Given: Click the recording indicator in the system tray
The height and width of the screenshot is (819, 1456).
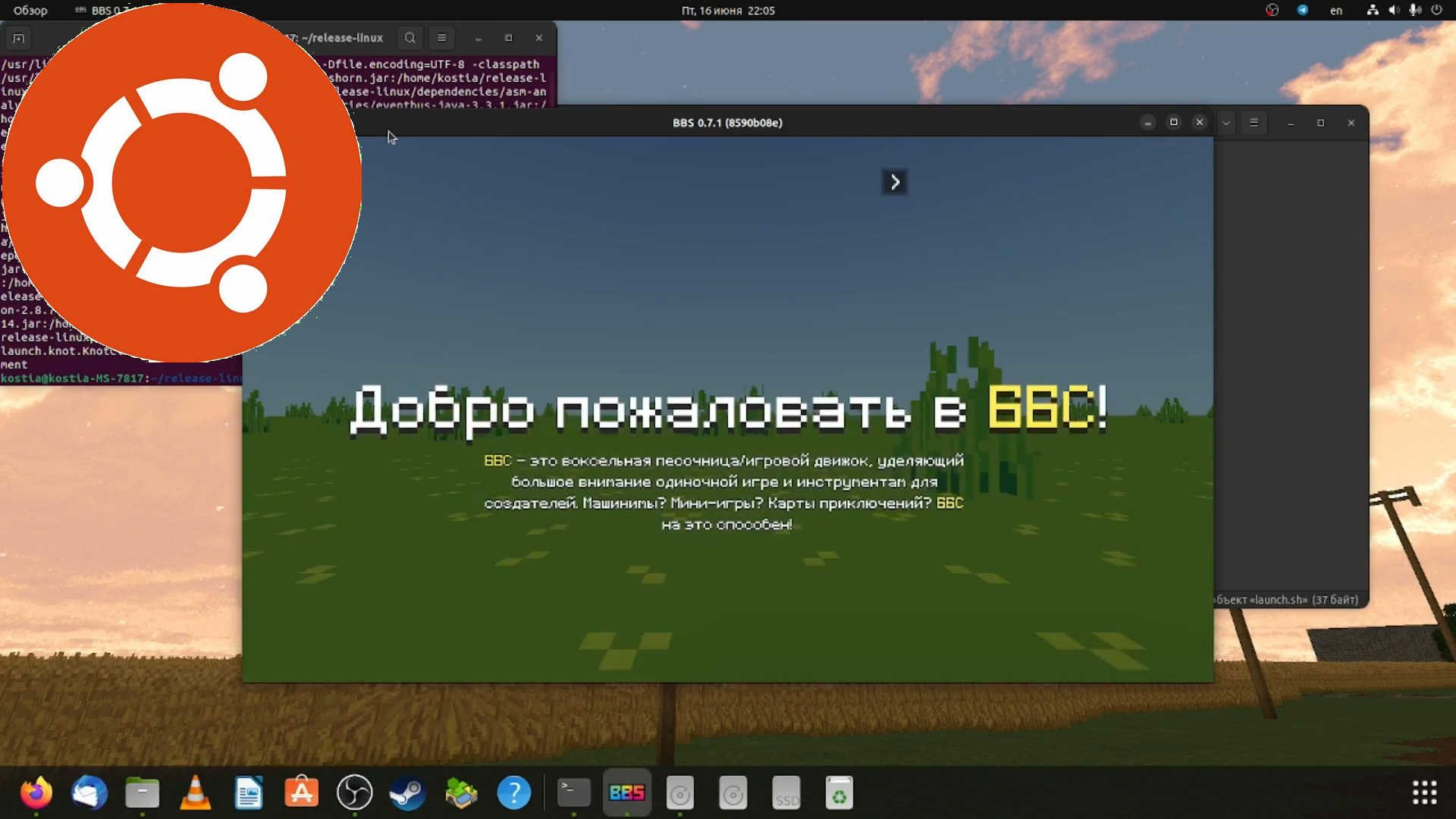Looking at the screenshot, I should [x=1272, y=11].
